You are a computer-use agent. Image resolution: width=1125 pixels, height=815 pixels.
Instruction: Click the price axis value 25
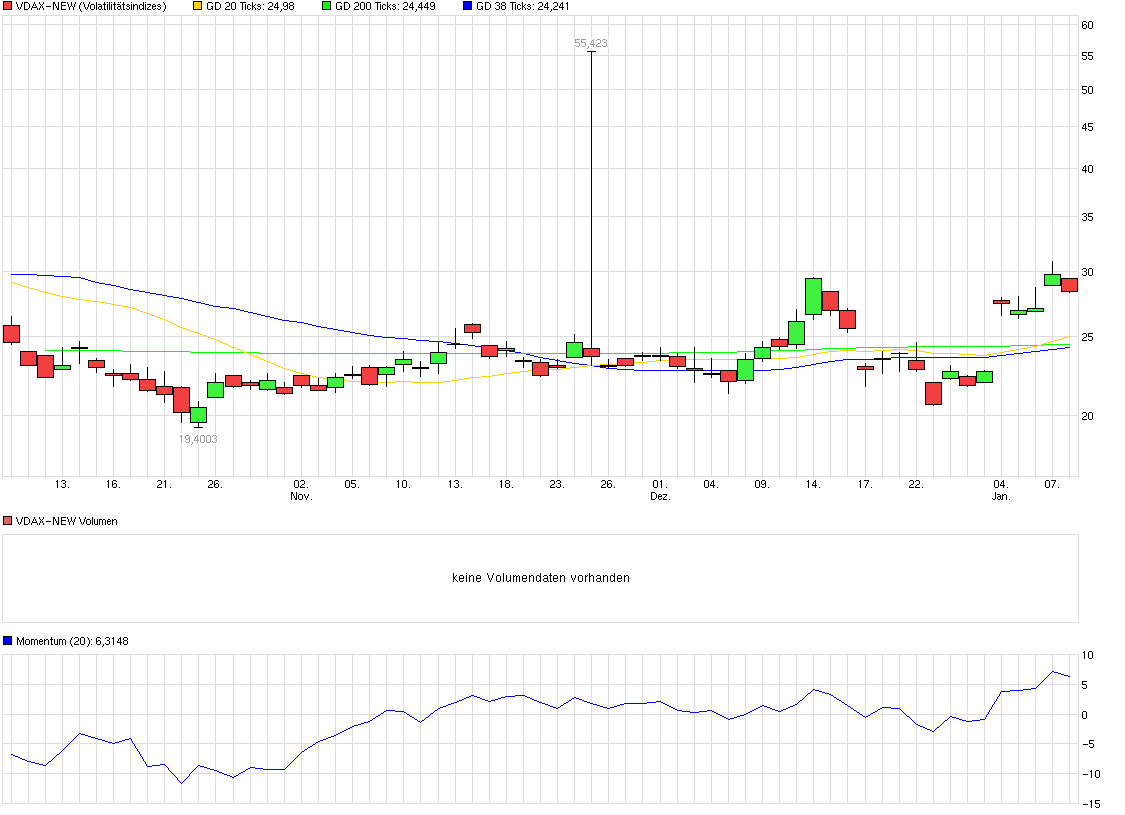[x=1088, y=337]
